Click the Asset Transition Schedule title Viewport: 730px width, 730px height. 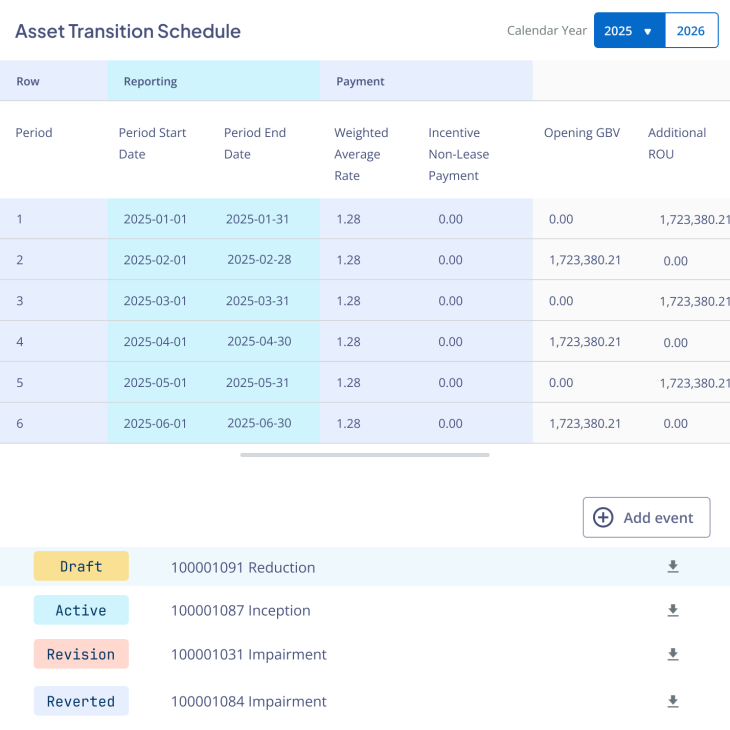coord(128,31)
